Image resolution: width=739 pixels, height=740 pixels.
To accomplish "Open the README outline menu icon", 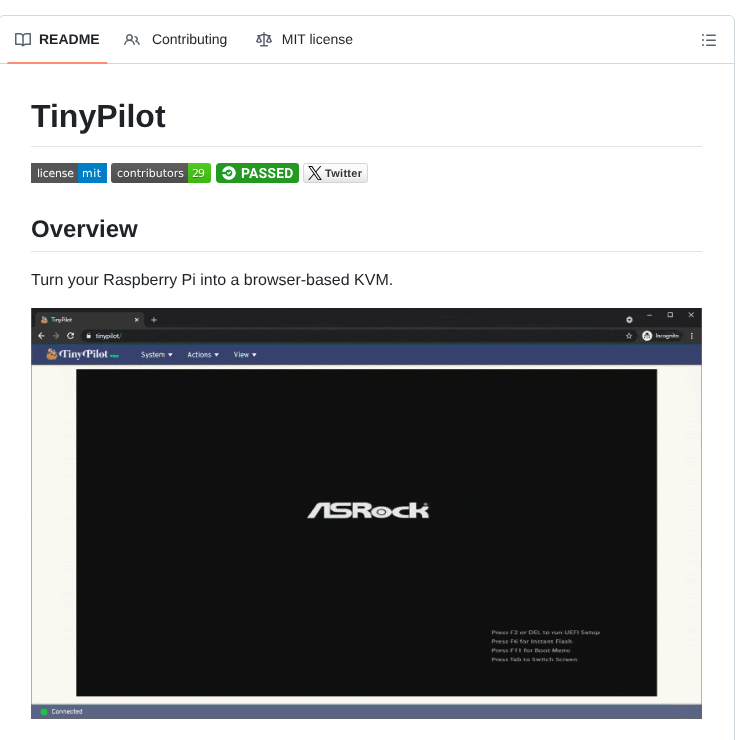I will point(708,40).
